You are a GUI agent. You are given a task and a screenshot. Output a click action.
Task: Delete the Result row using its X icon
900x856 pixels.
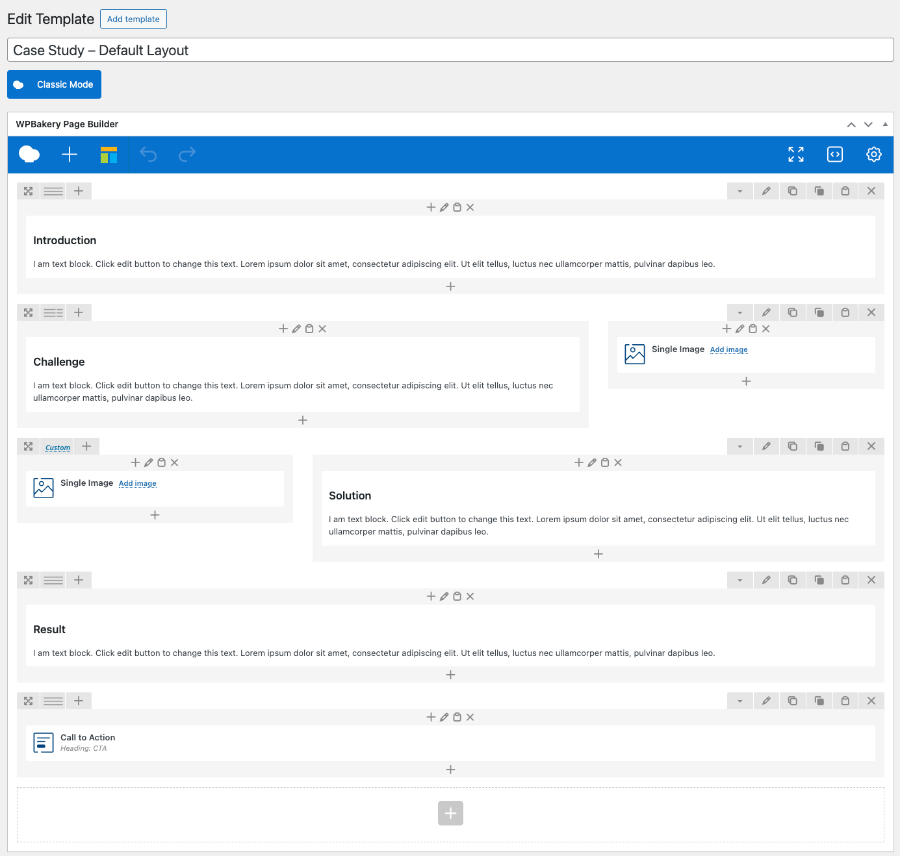click(870, 580)
